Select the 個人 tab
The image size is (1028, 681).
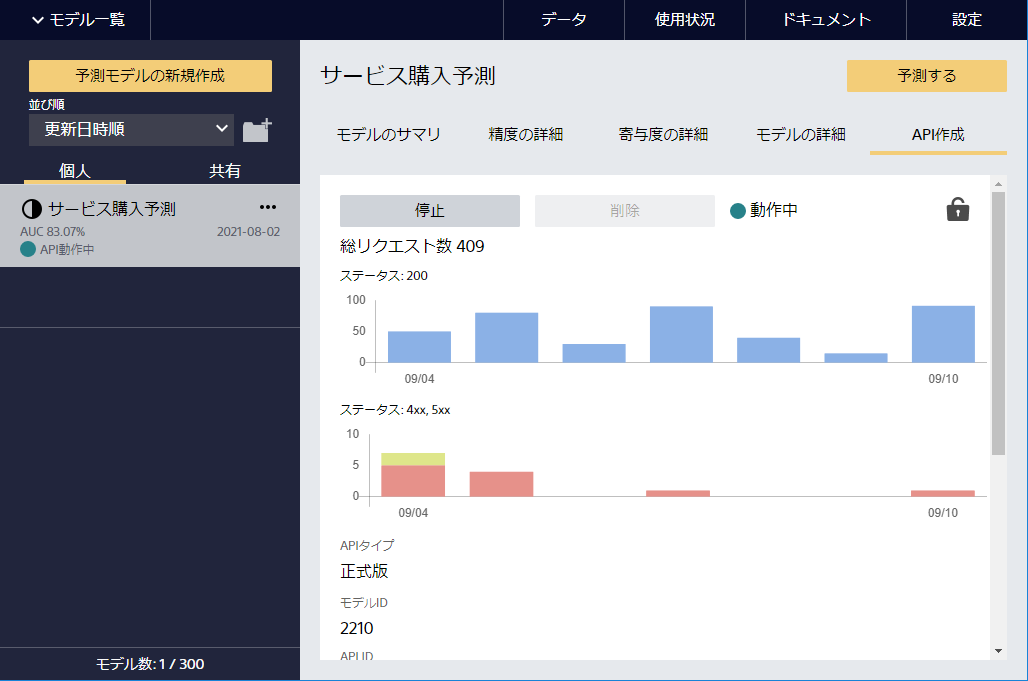(x=75, y=171)
